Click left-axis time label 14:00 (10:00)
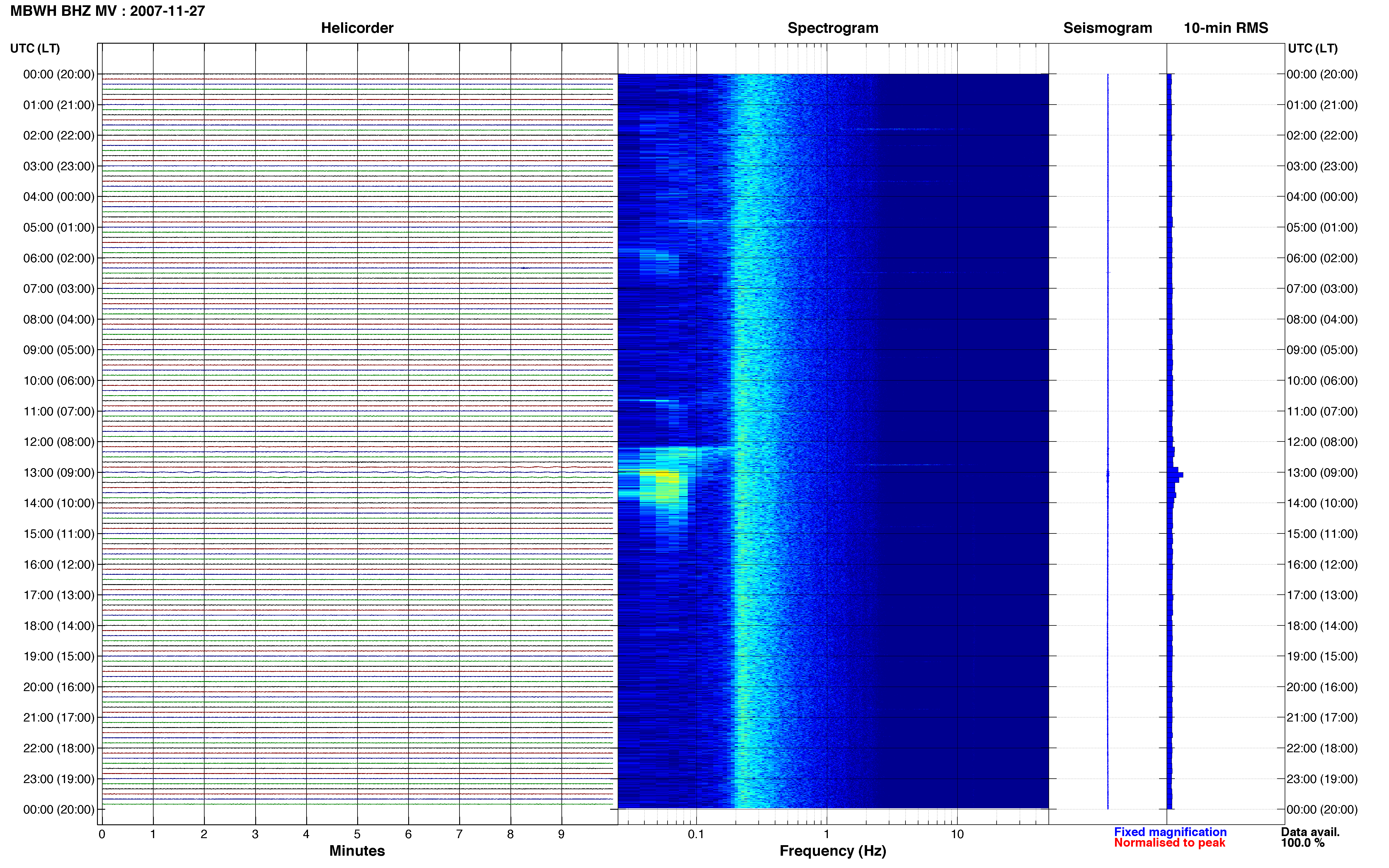This screenshot has width=1389, height=868. coord(59,503)
